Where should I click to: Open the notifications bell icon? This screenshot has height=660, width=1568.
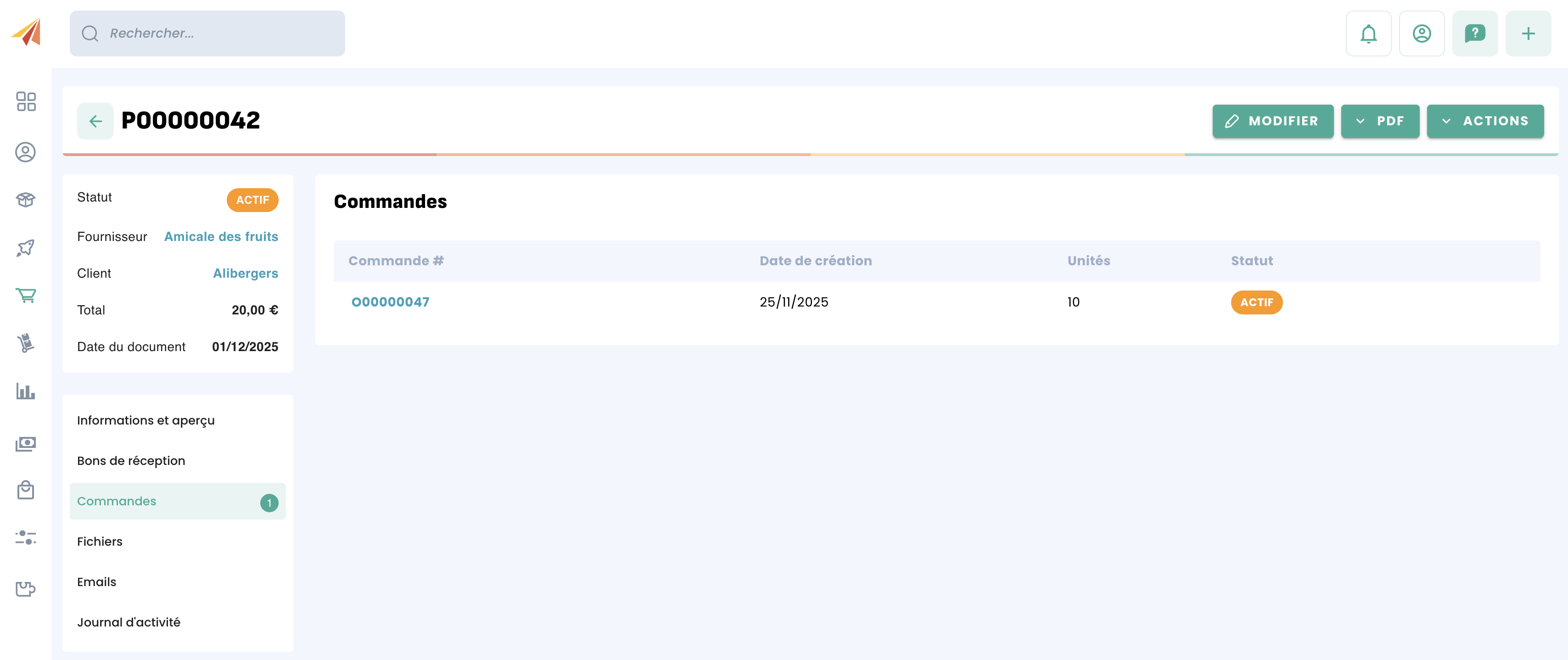point(1368,34)
